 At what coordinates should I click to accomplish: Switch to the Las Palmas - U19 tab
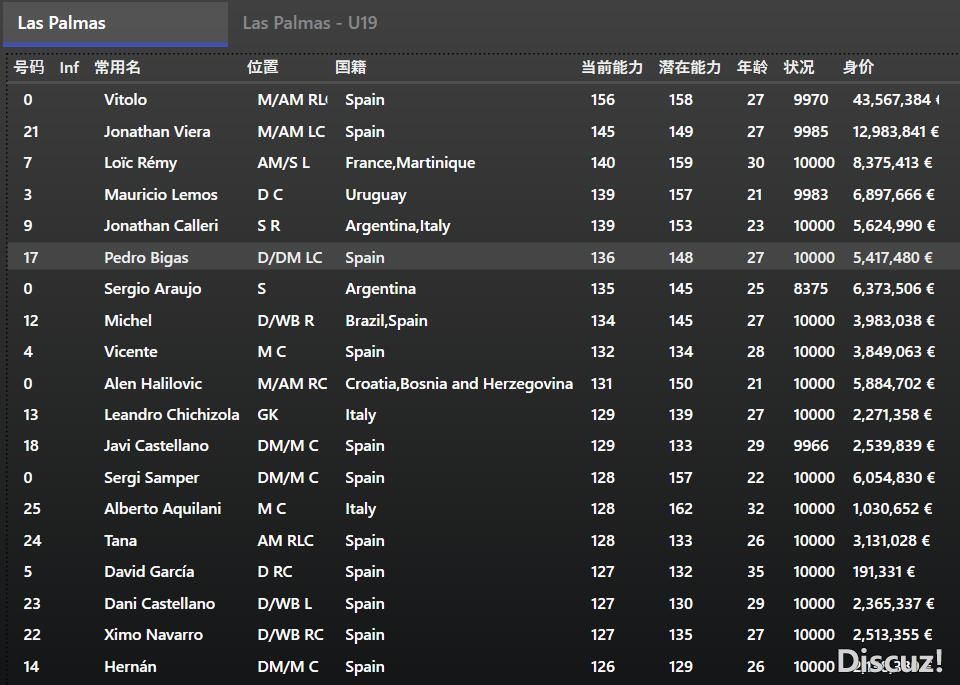point(310,23)
